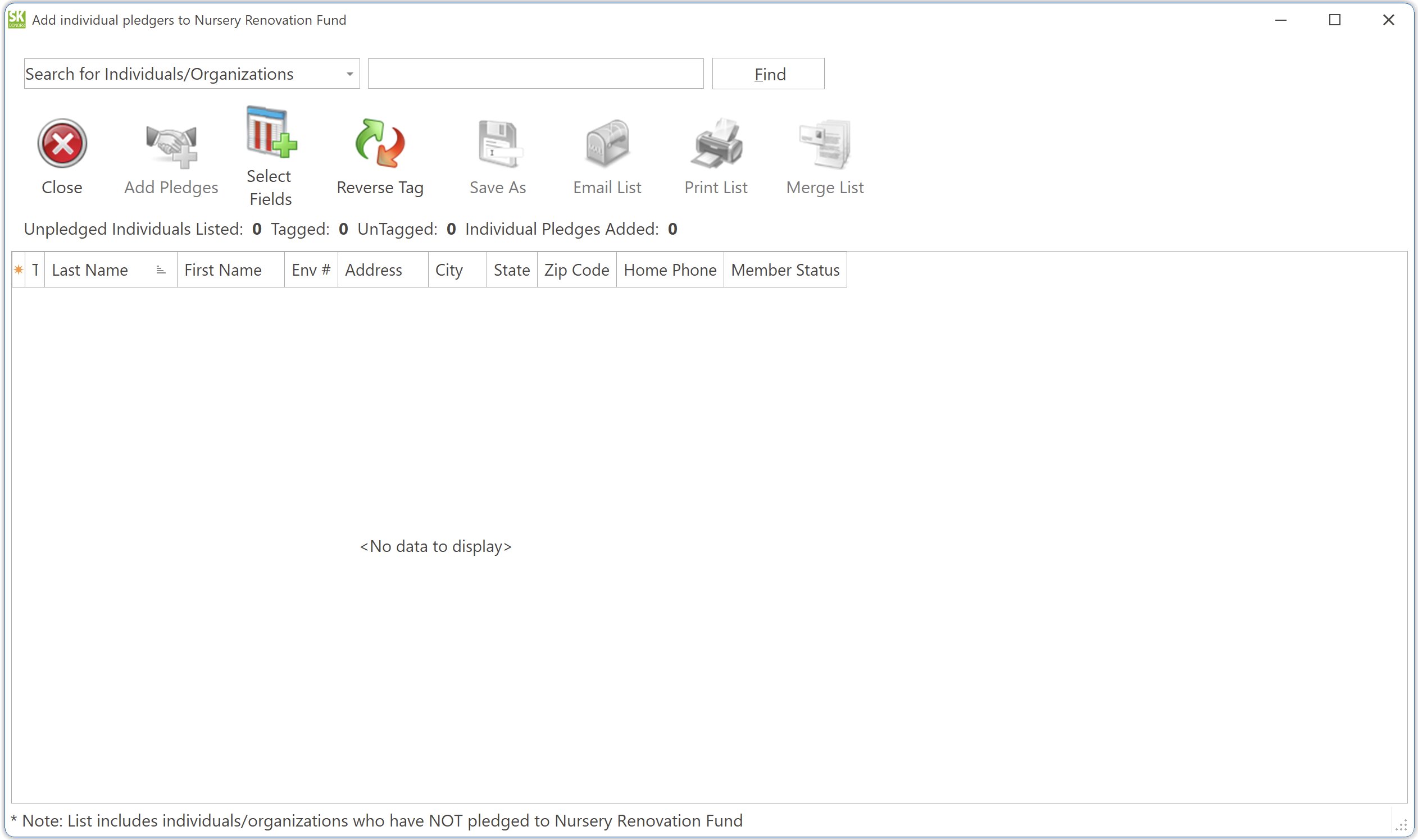This screenshot has height=840, width=1418.
Task: Click the Save As floppy icon
Action: [x=498, y=144]
